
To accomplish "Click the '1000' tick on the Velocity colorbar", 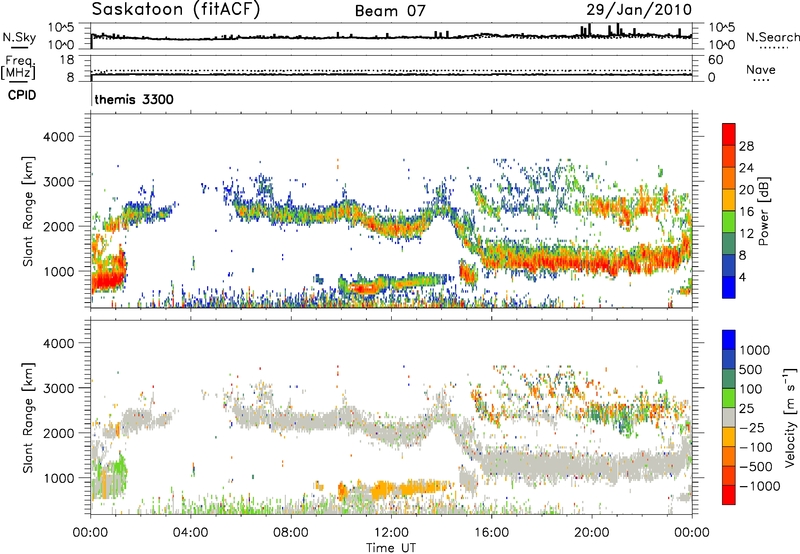I will 754,350.
